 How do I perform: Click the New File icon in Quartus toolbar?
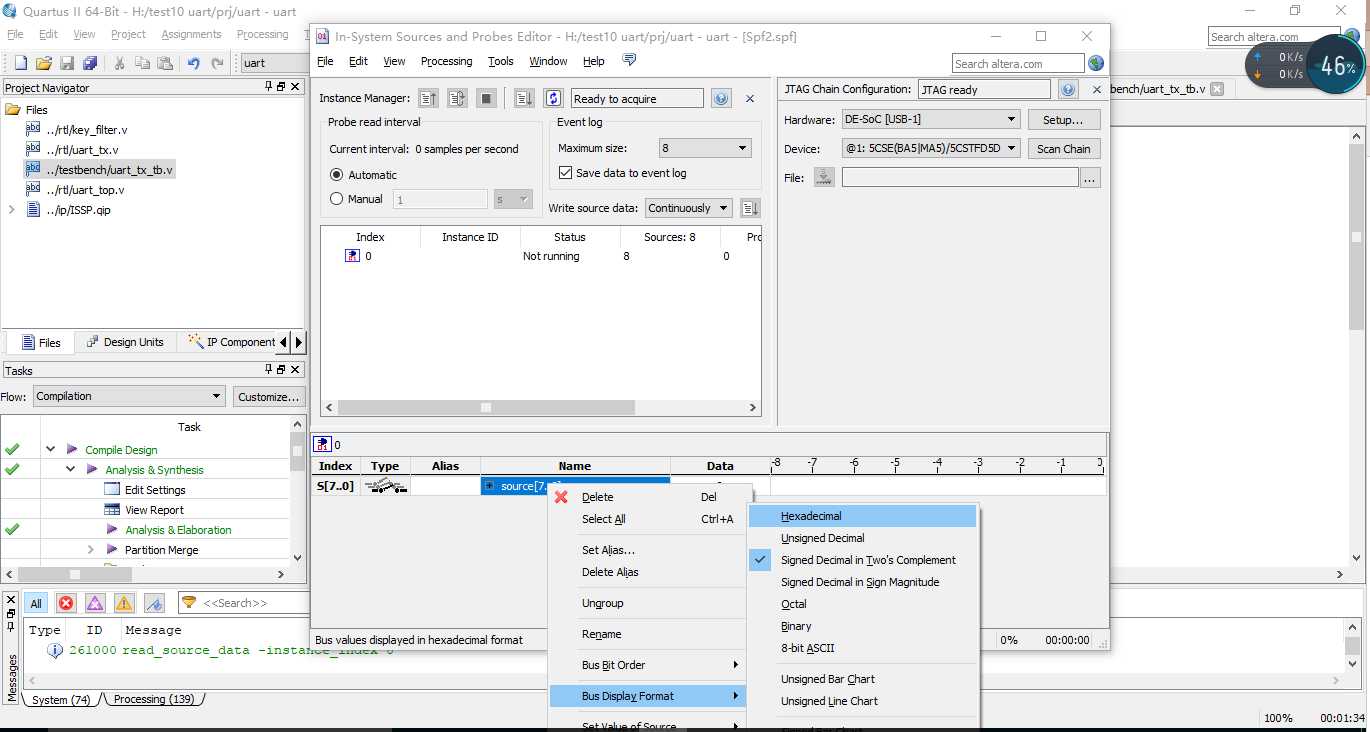pyautogui.click(x=20, y=63)
